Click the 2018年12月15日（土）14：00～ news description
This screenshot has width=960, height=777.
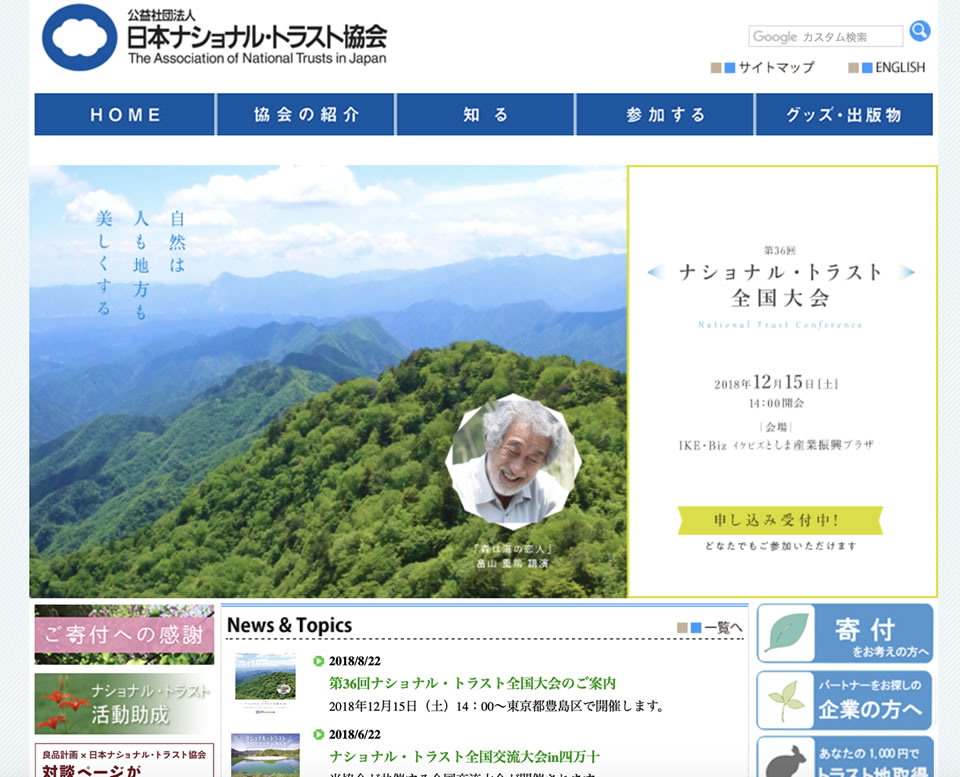497,706
